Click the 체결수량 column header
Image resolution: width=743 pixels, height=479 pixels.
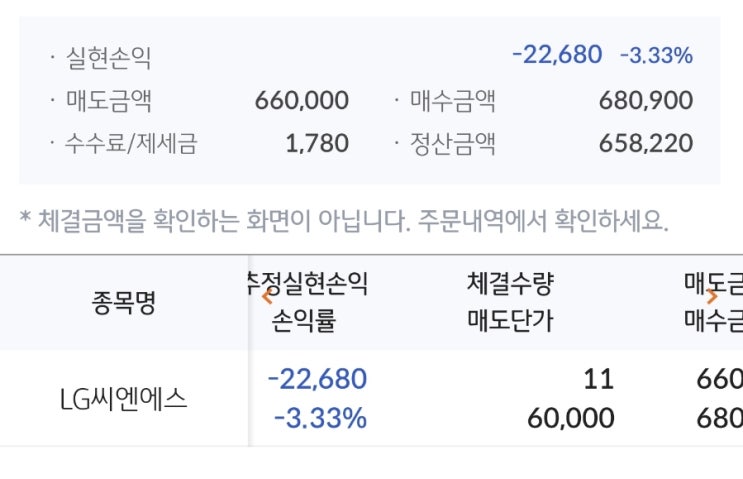pos(510,285)
